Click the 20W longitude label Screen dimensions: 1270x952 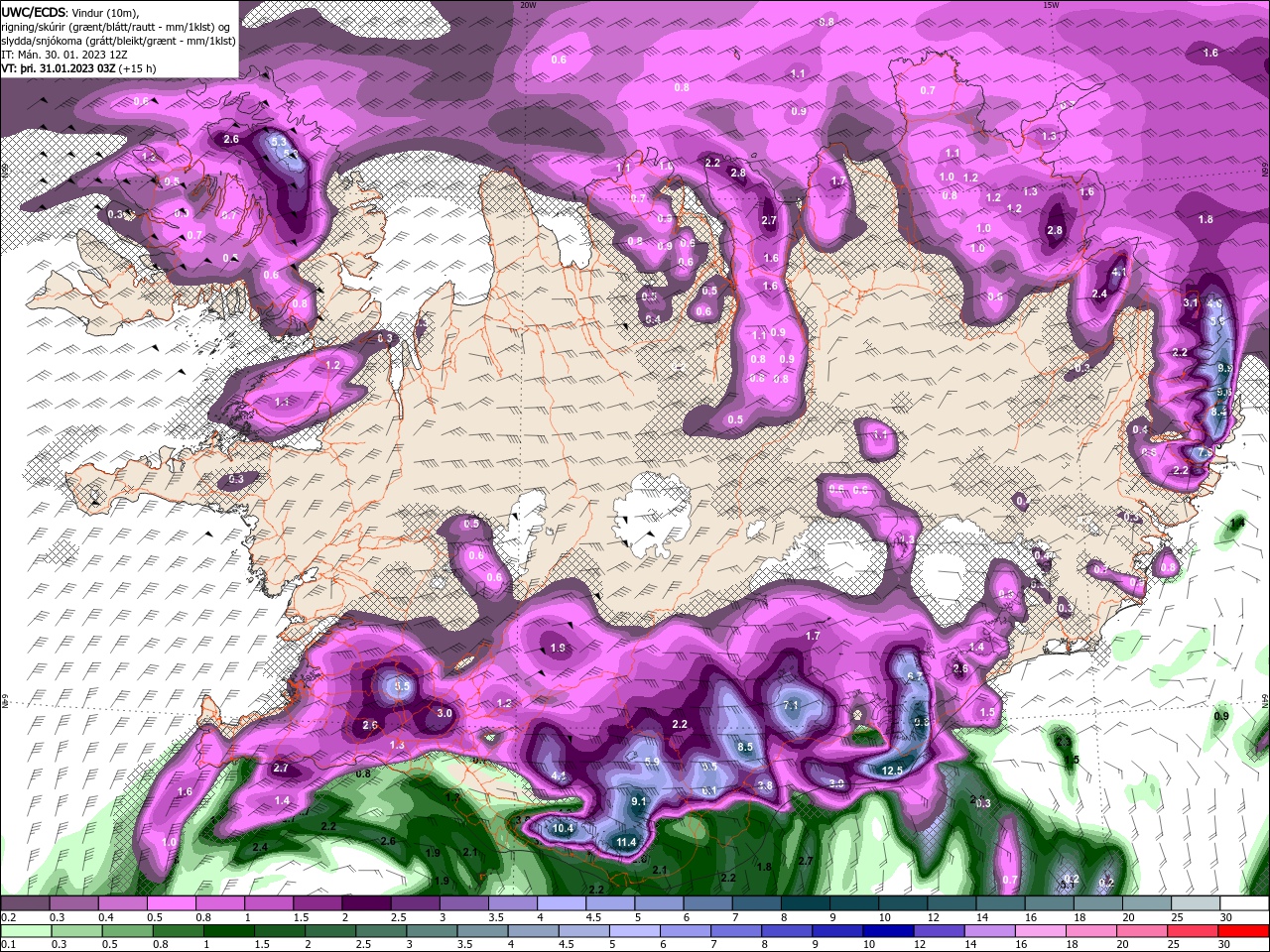click(x=529, y=4)
